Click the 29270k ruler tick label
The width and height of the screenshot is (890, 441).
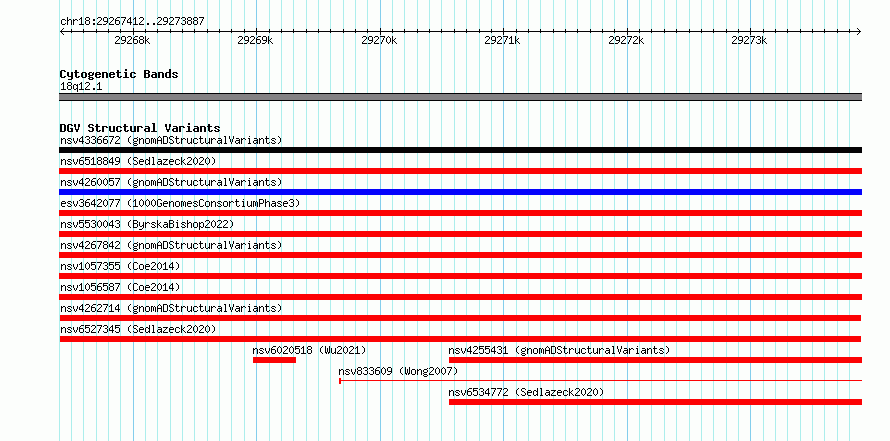tap(379, 40)
